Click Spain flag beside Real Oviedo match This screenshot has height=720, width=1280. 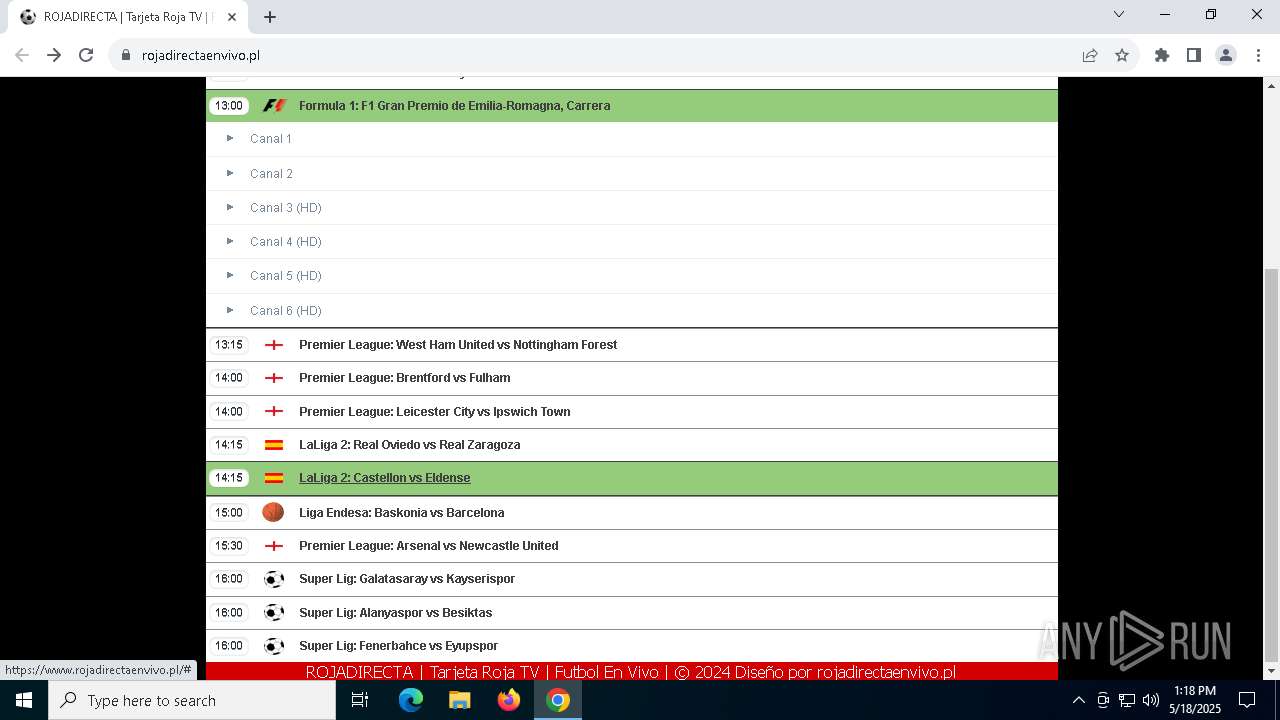click(x=274, y=445)
